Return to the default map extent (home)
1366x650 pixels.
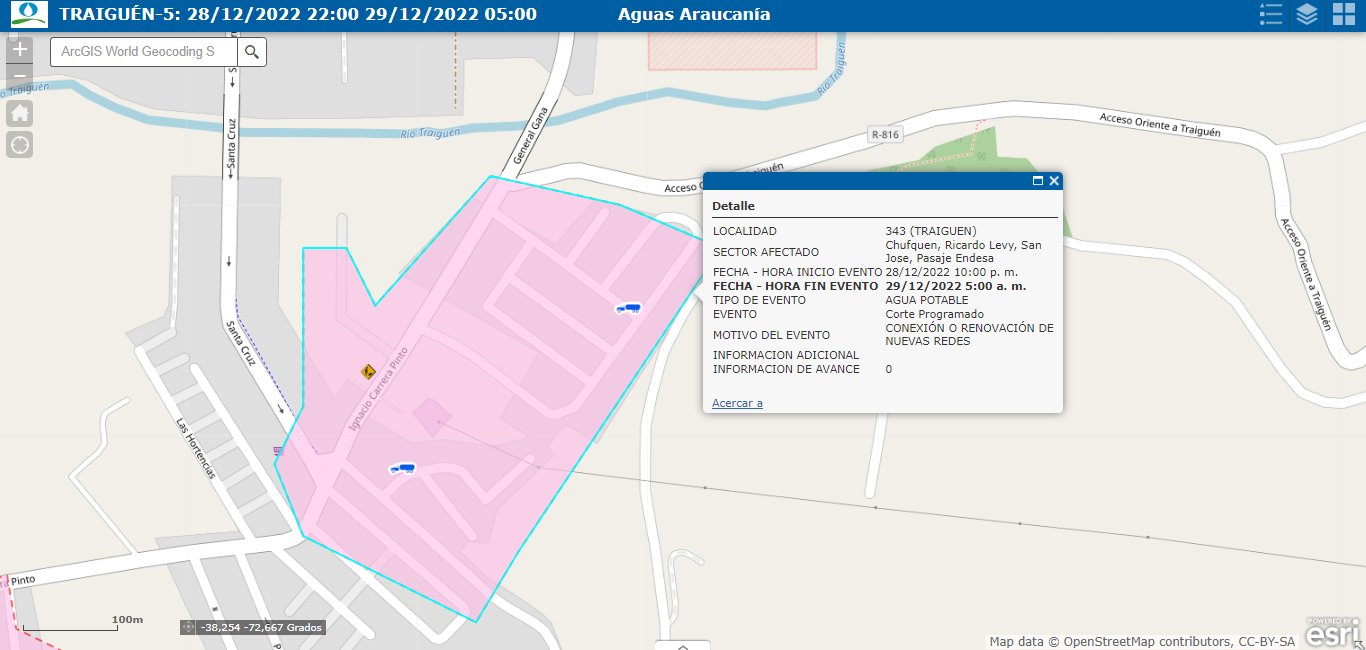[20, 113]
